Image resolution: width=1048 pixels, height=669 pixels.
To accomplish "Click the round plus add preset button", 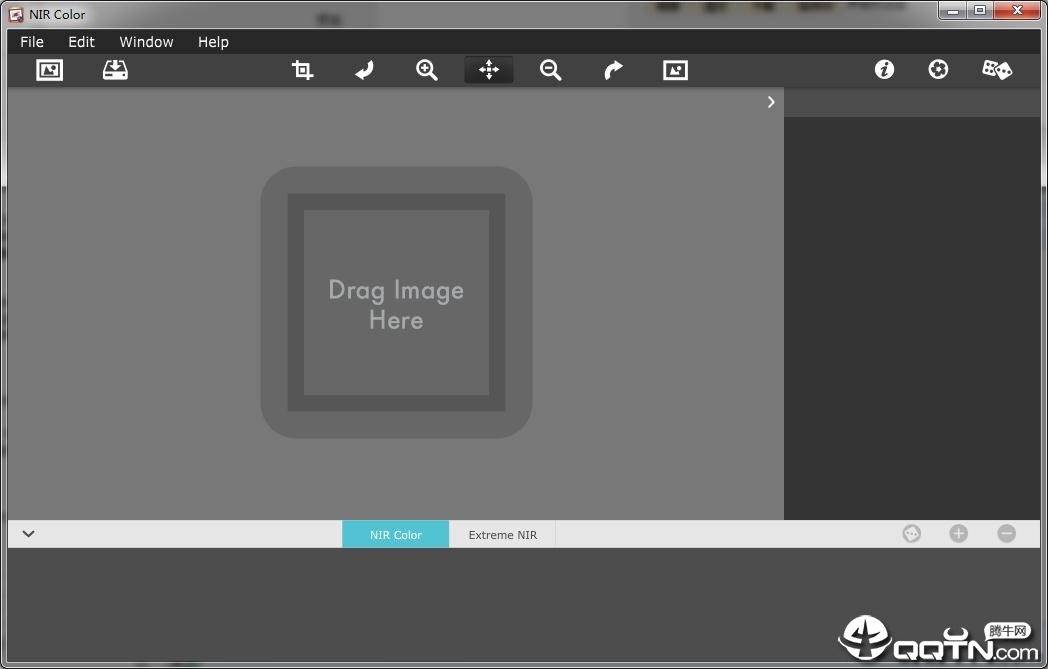I will tap(958, 534).
